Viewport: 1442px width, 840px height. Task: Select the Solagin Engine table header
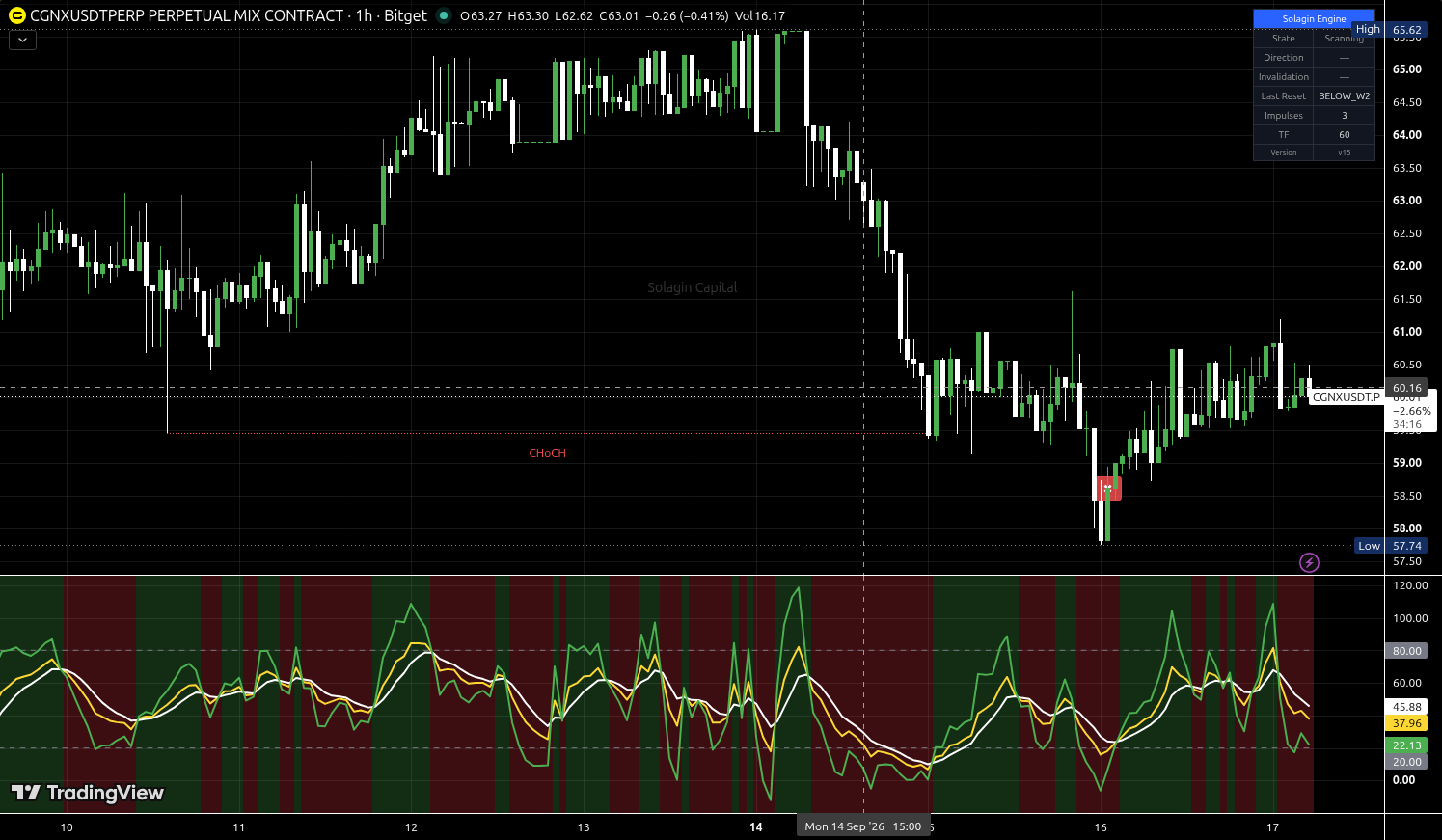point(1314,18)
